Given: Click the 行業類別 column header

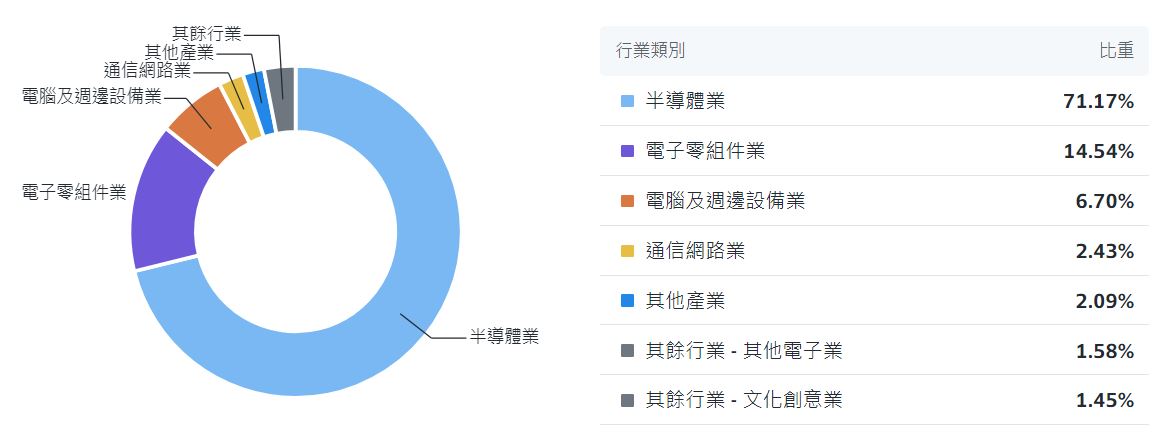Looking at the screenshot, I should click(x=651, y=51).
